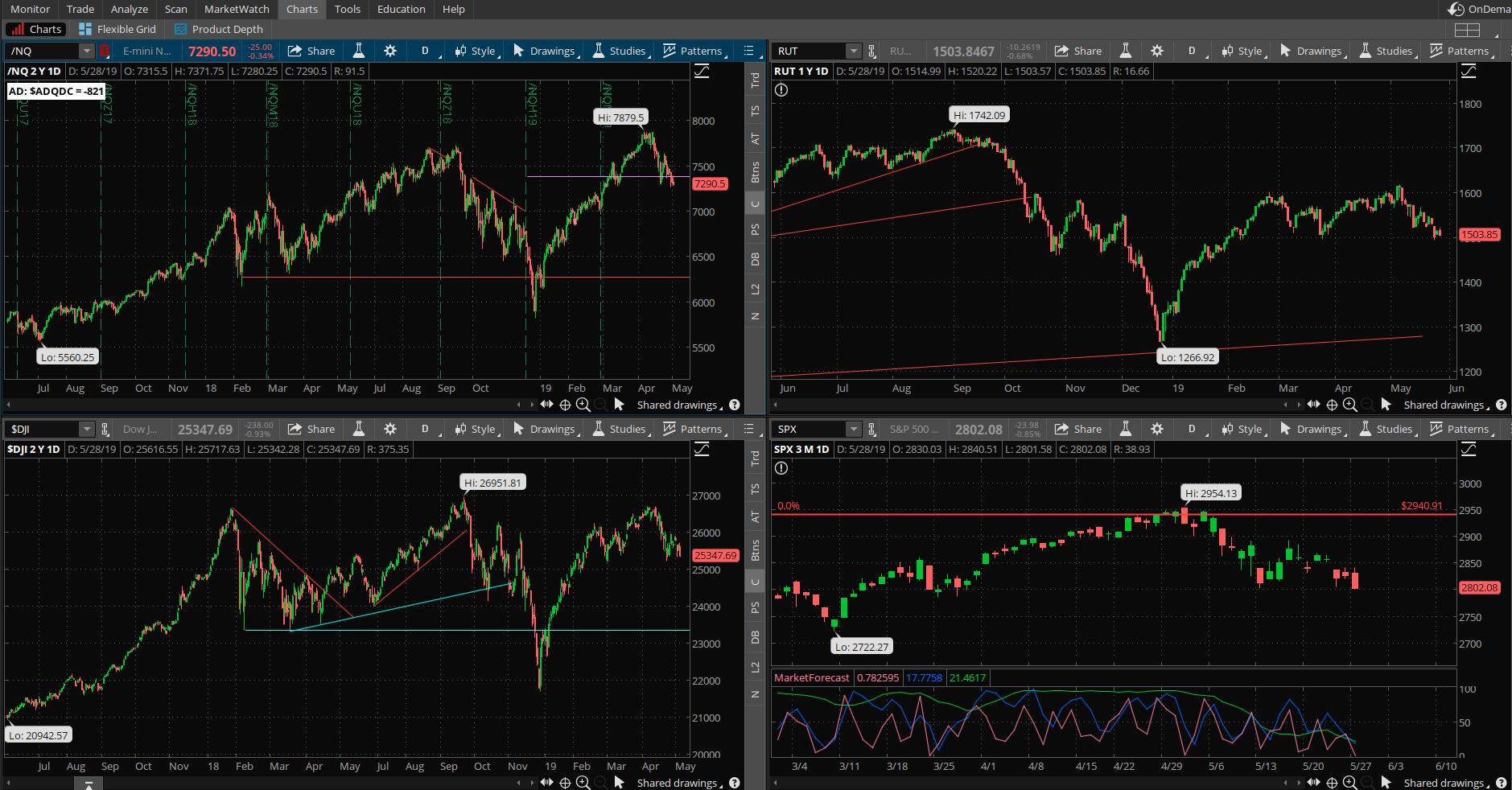Viewport: 1512px width, 790px height.
Task: Toggle the /NQ chart scale line icon
Action: [x=701, y=72]
